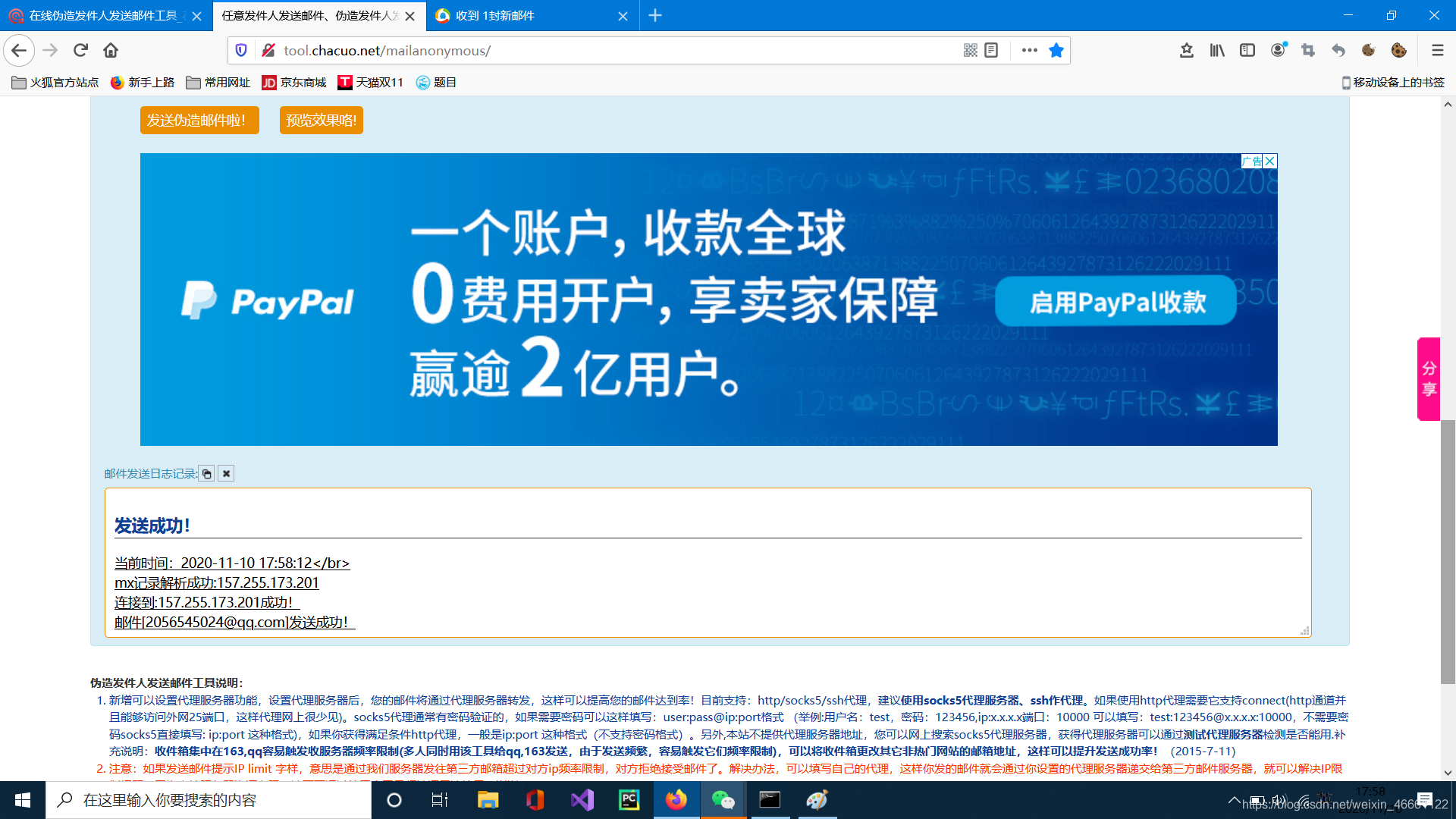This screenshot has height=819, width=1456.
Task: Click the 预览效果咯! button
Action: click(x=322, y=120)
